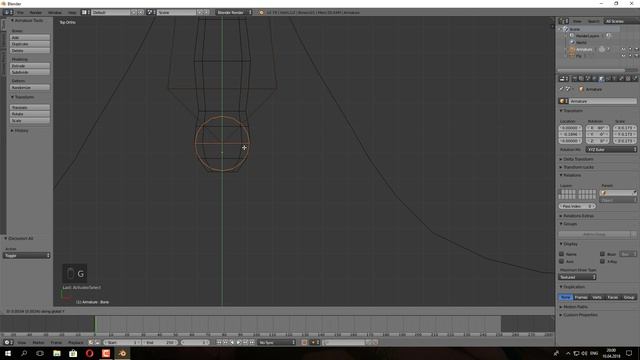
Task: Select the Armature object in outliner
Action: (x=584, y=49)
